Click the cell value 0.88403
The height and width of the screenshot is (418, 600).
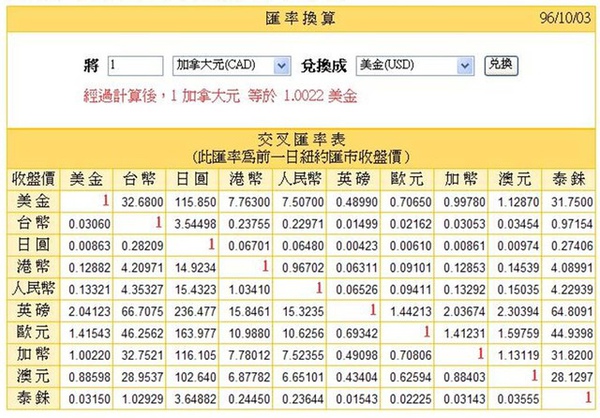click(464, 377)
